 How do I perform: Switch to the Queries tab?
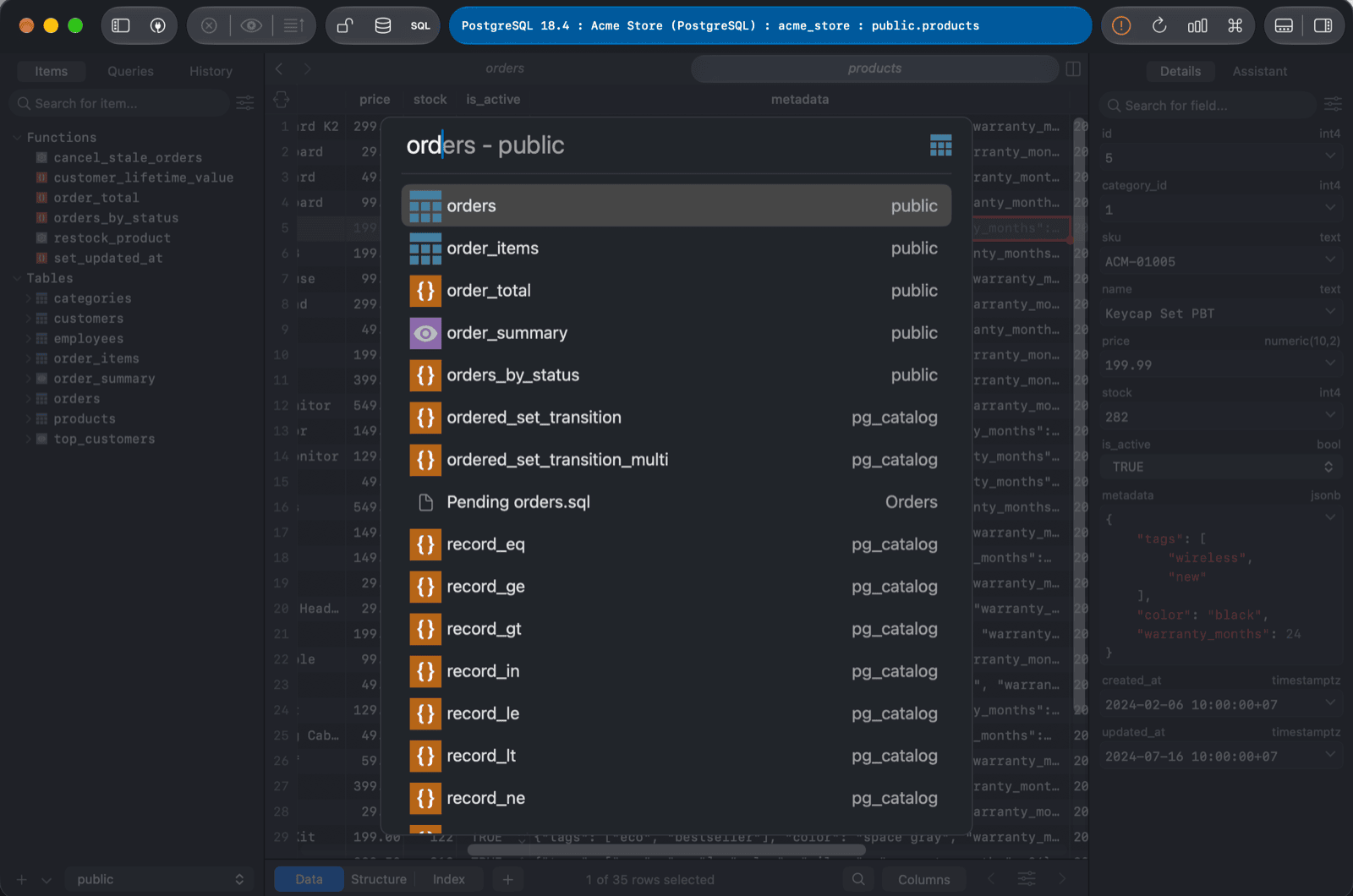(x=130, y=71)
